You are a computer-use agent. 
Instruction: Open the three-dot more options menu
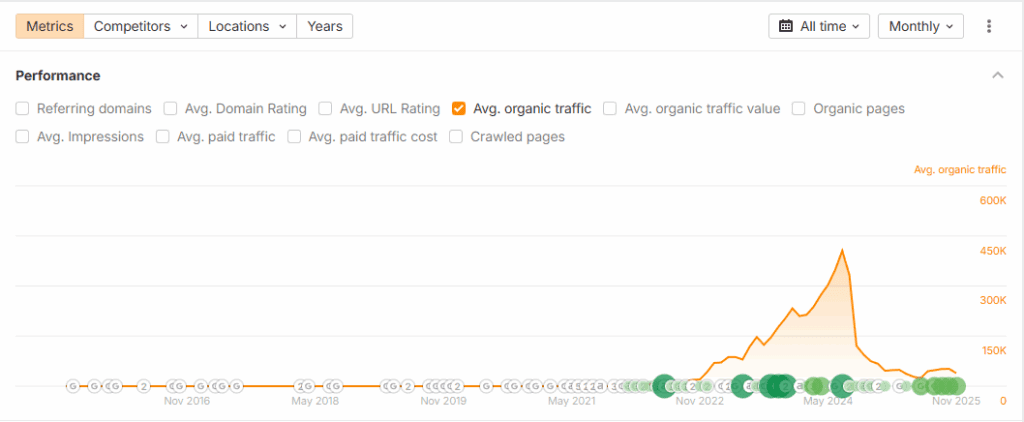pyautogui.click(x=989, y=26)
